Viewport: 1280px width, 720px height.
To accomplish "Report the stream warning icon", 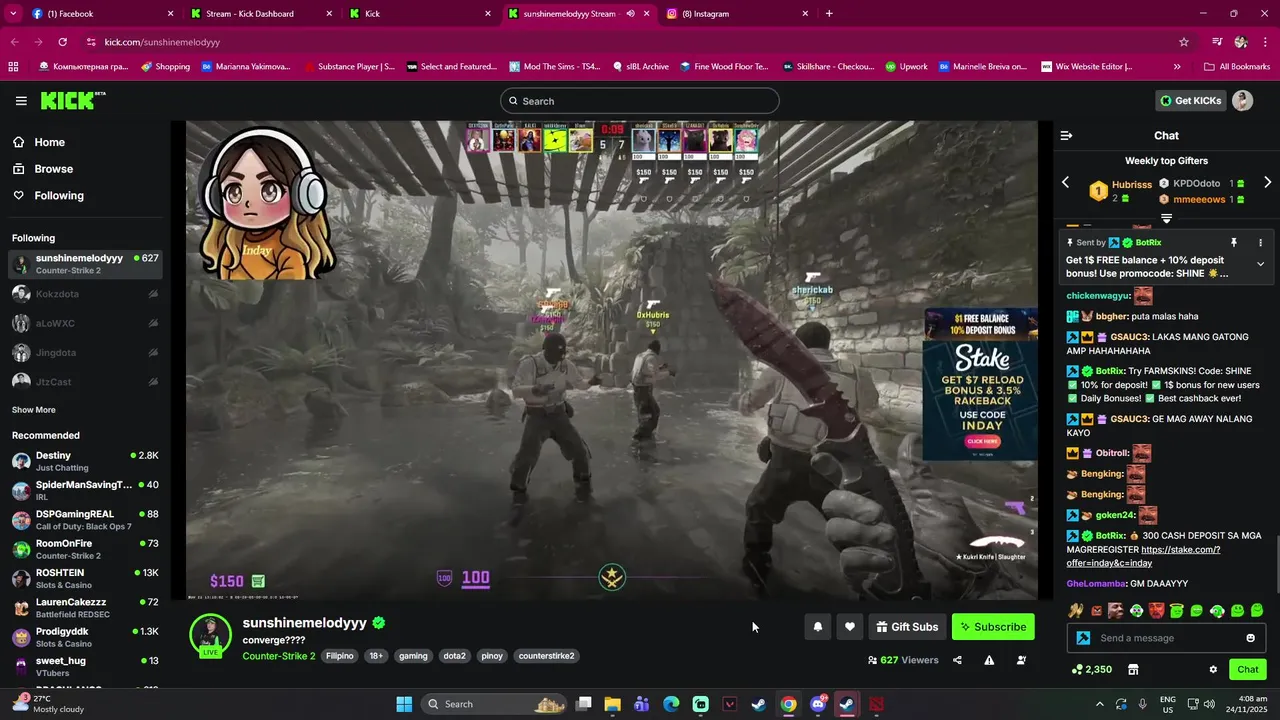I will (x=989, y=660).
